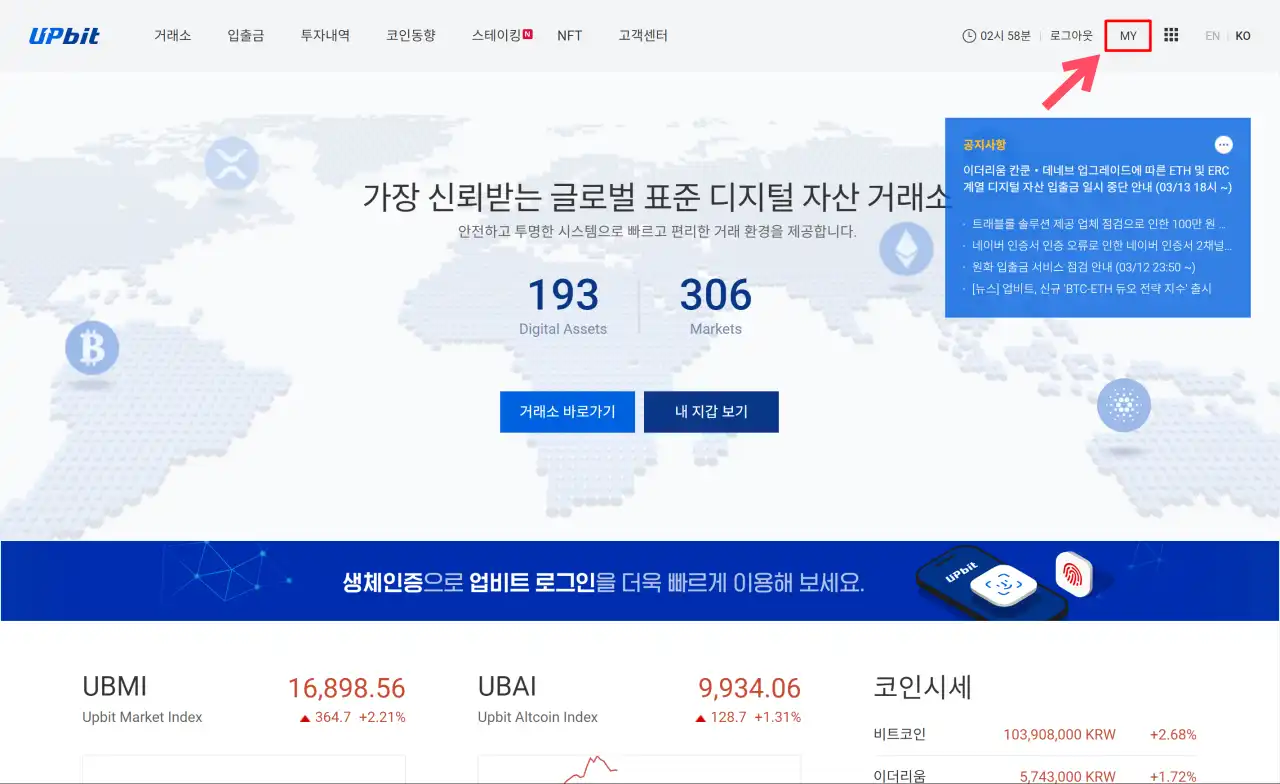Open the 입출금 menu
Screen dimensions: 1280x784
[x=246, y=35]
